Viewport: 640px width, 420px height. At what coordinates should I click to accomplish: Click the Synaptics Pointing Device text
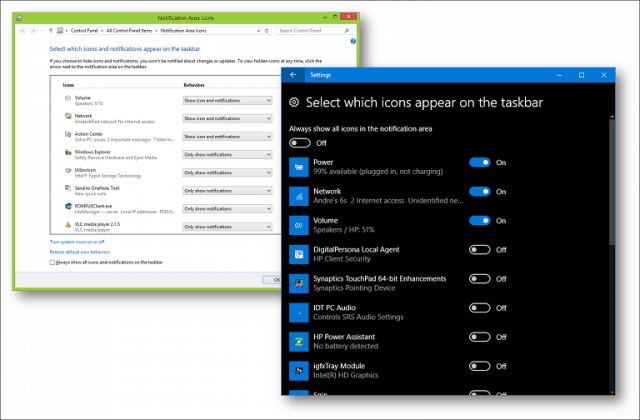[x=354, y=288]
